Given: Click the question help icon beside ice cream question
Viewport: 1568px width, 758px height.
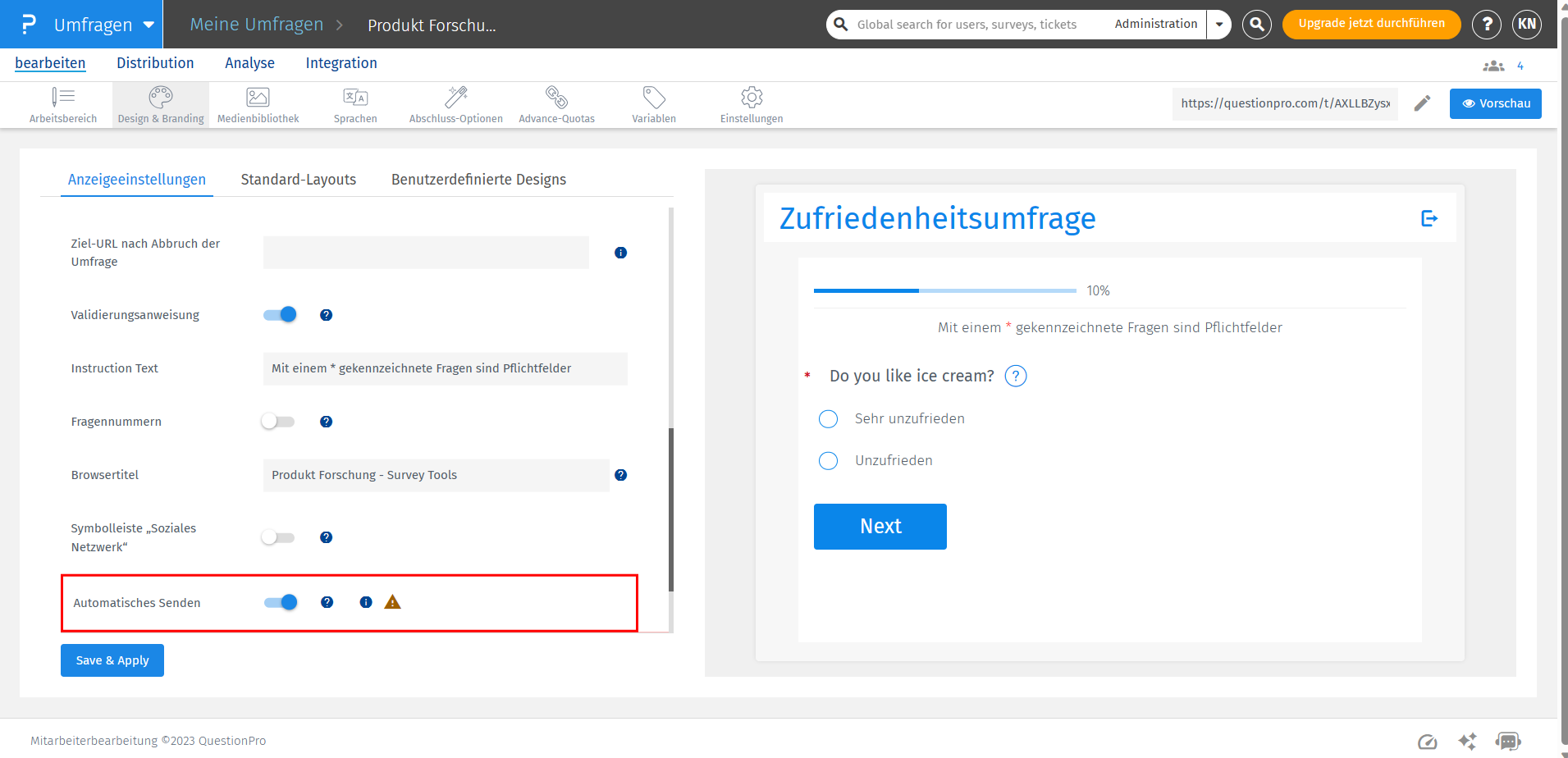Looking at the screenshot, I should [1016, 376].
